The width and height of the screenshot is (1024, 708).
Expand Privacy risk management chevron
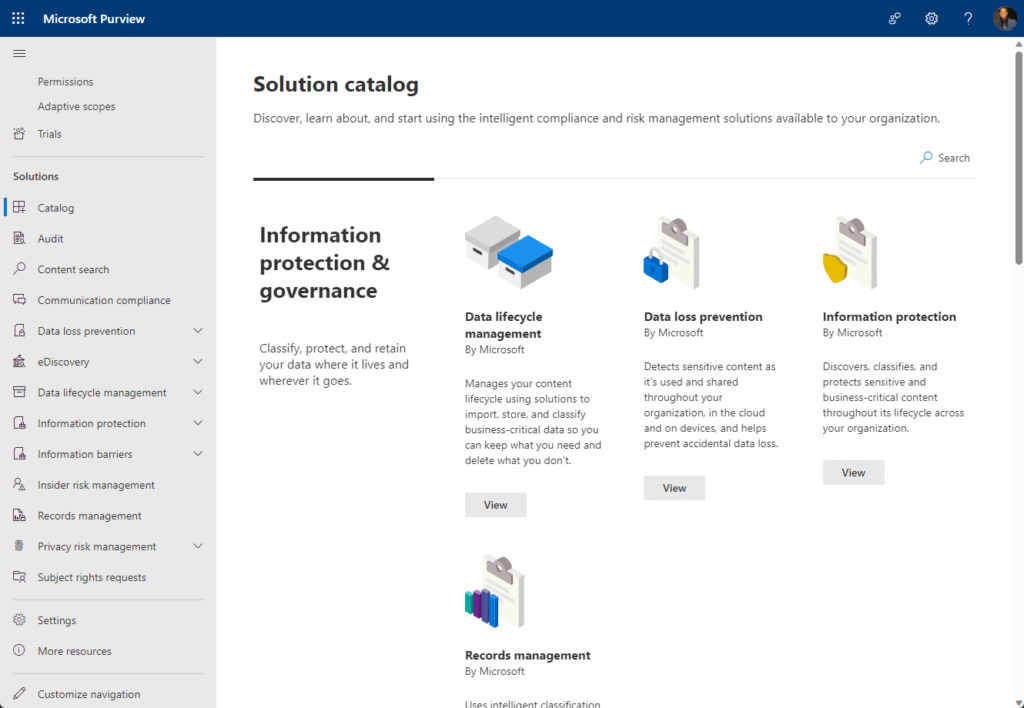[x=197, y=546]
